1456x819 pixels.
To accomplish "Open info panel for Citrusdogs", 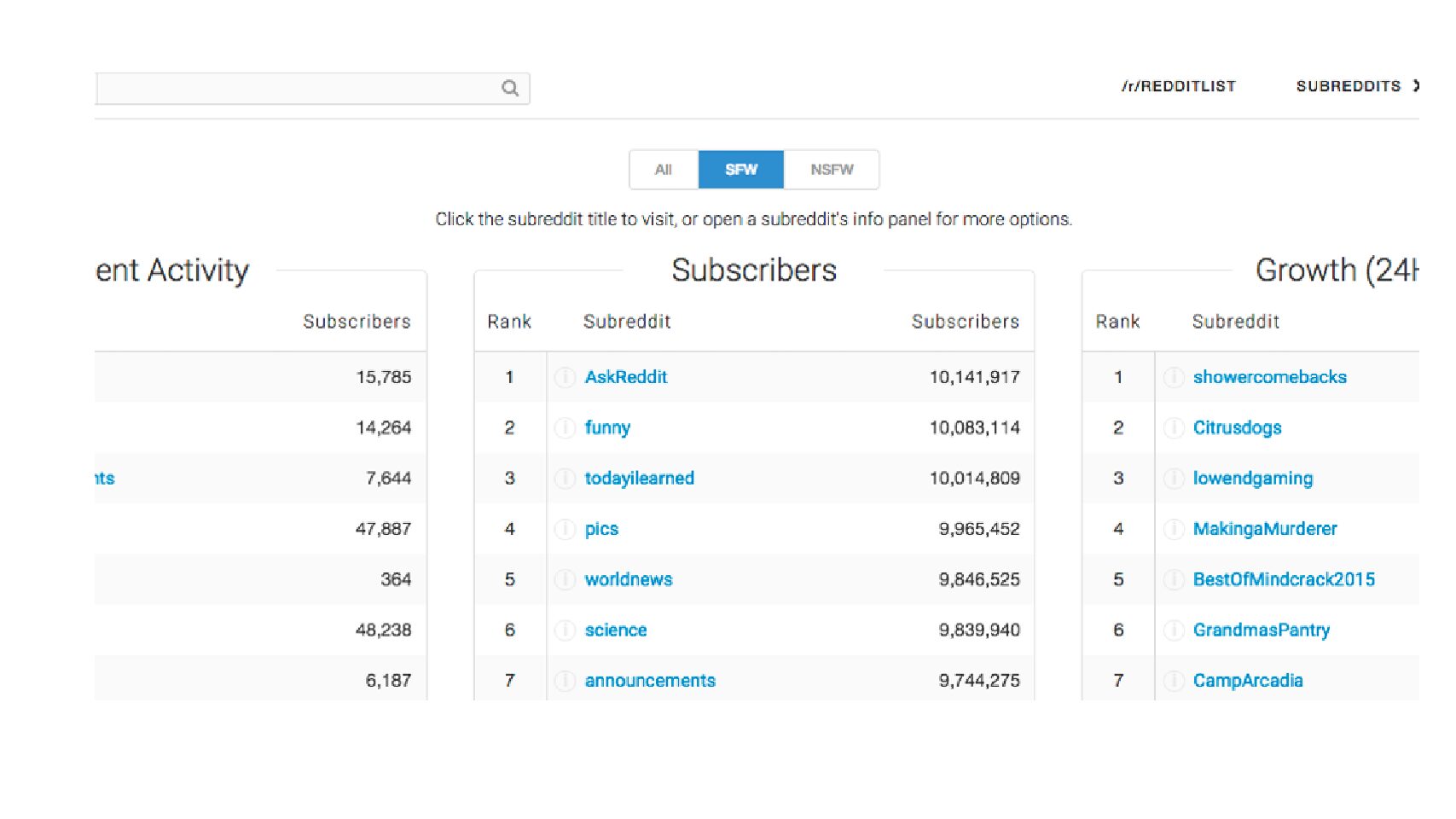I will point(1174,427).
